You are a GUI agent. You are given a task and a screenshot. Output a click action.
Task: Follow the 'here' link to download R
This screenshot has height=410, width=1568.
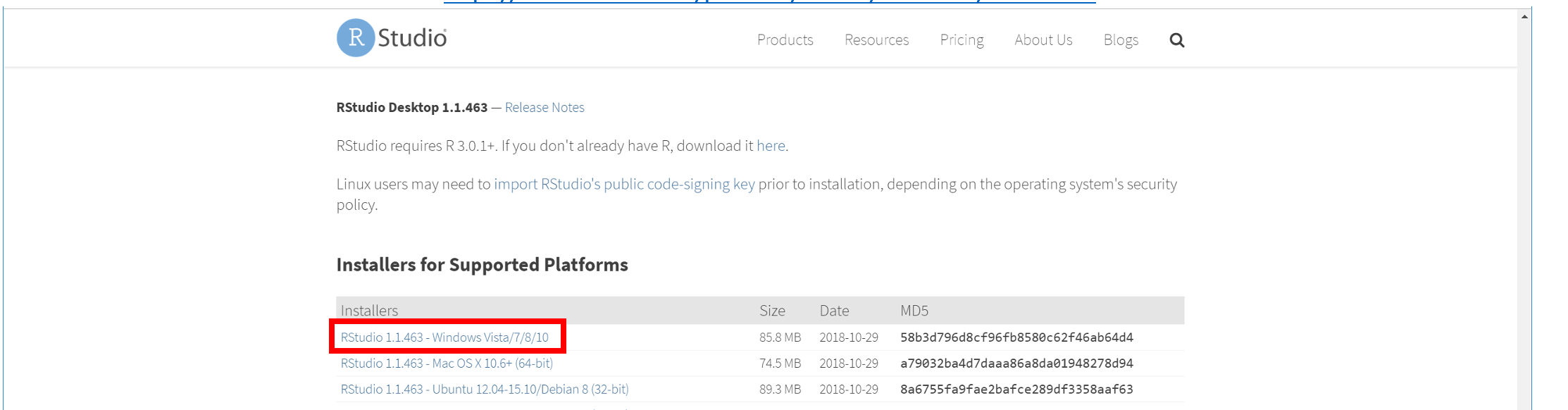click(x=771, y=146)
